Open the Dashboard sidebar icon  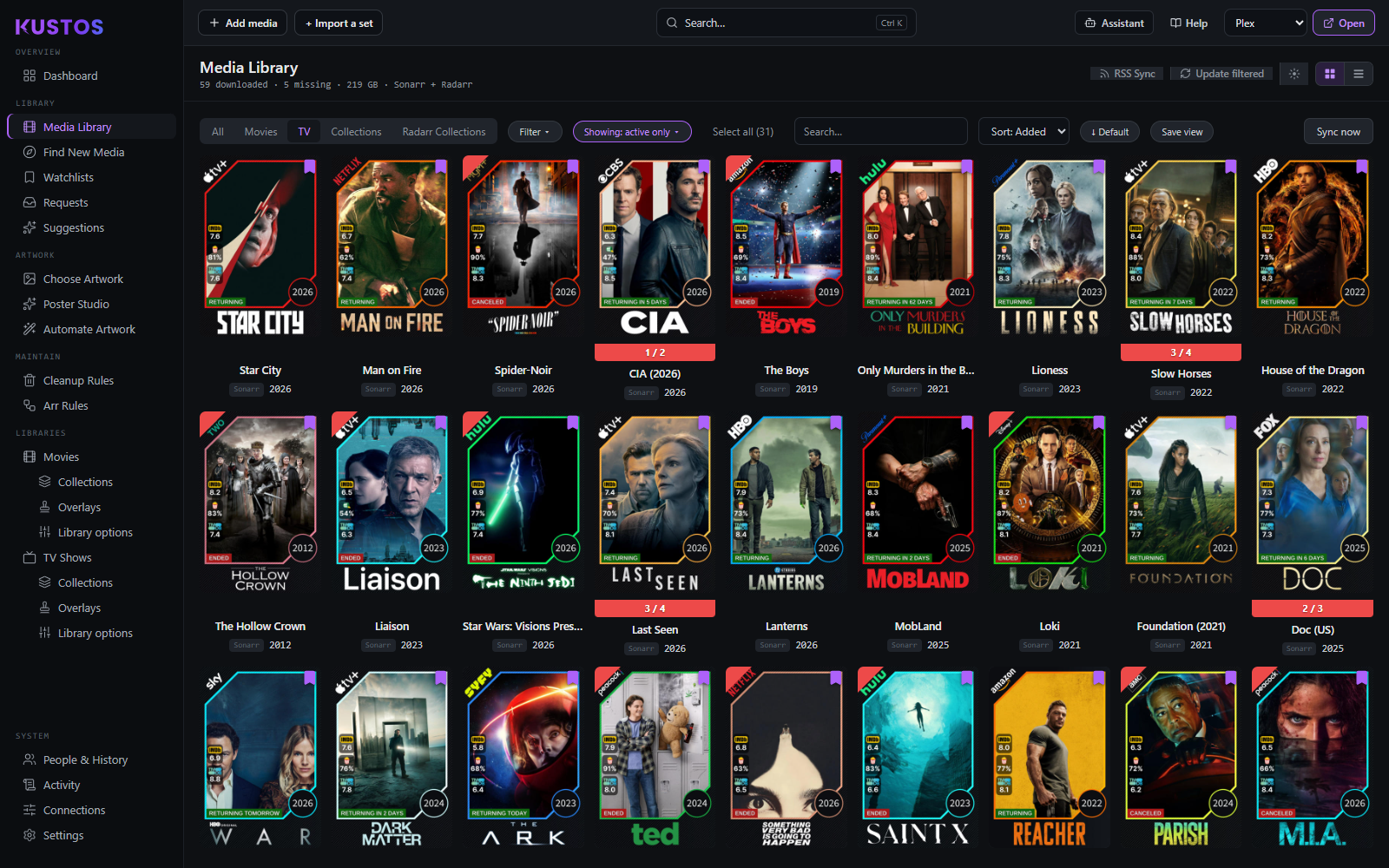point(30,76)
